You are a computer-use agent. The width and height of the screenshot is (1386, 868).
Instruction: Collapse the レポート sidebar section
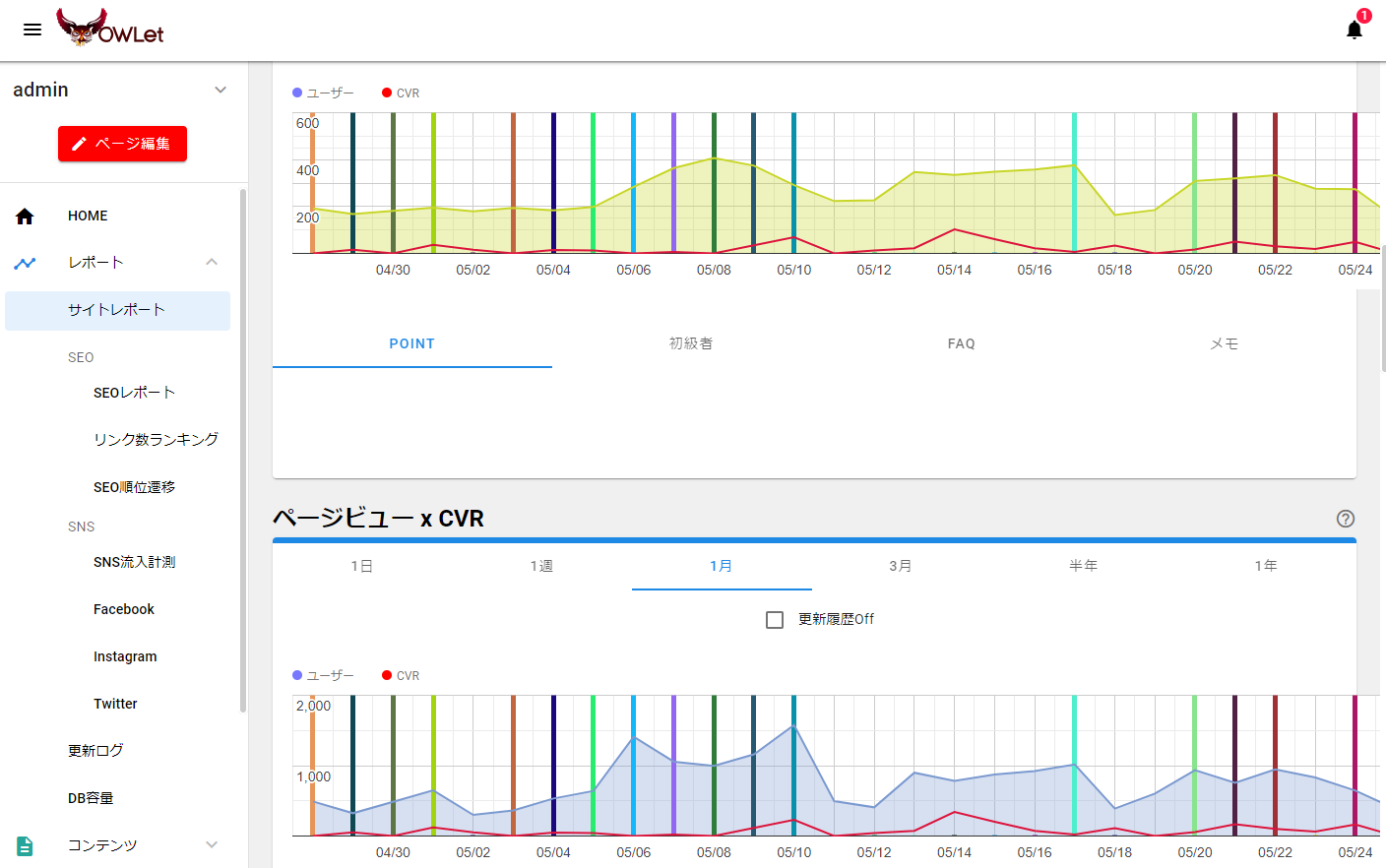(x=212, y=263)
